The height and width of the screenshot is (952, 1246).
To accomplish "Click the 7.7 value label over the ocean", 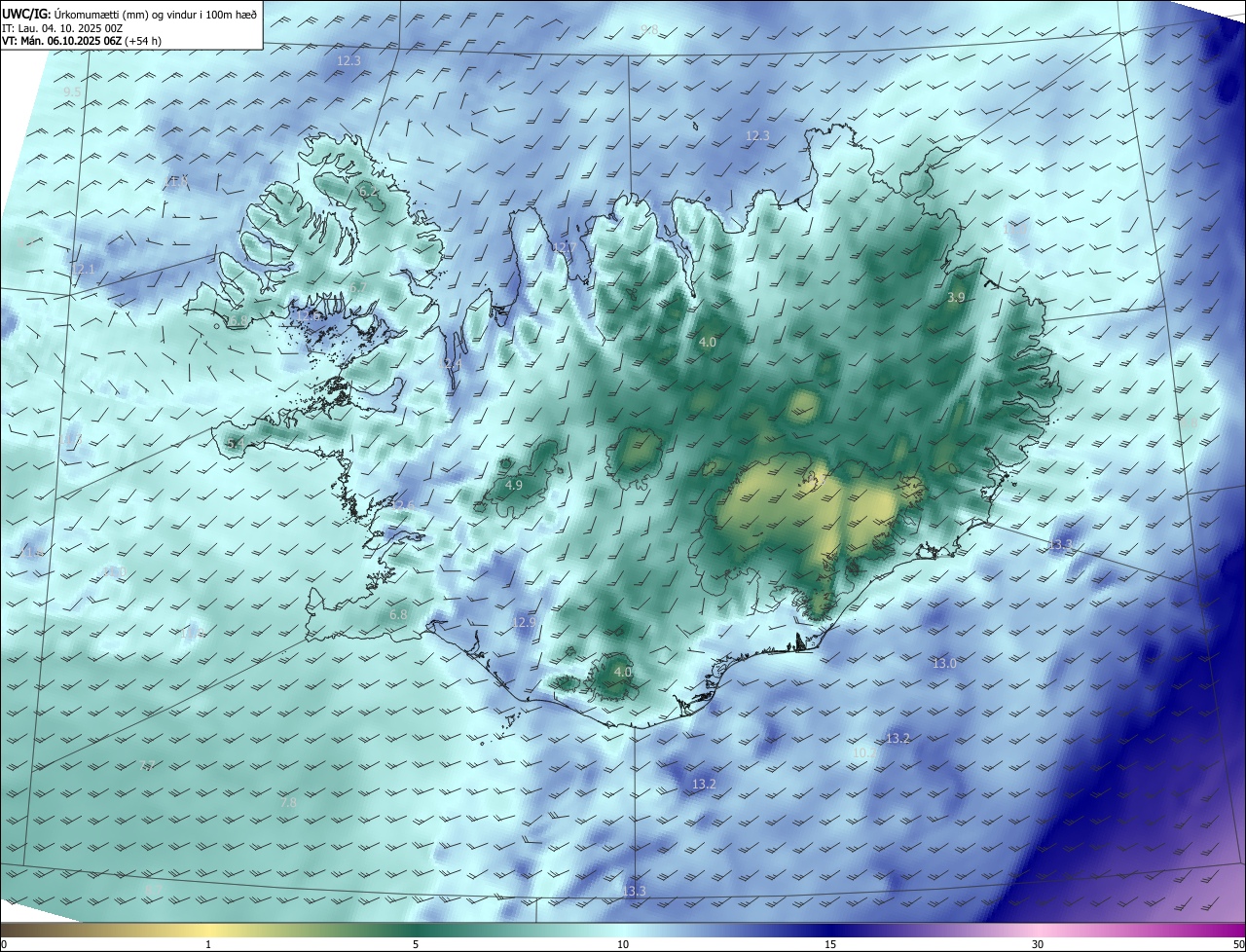I will 147,765.
